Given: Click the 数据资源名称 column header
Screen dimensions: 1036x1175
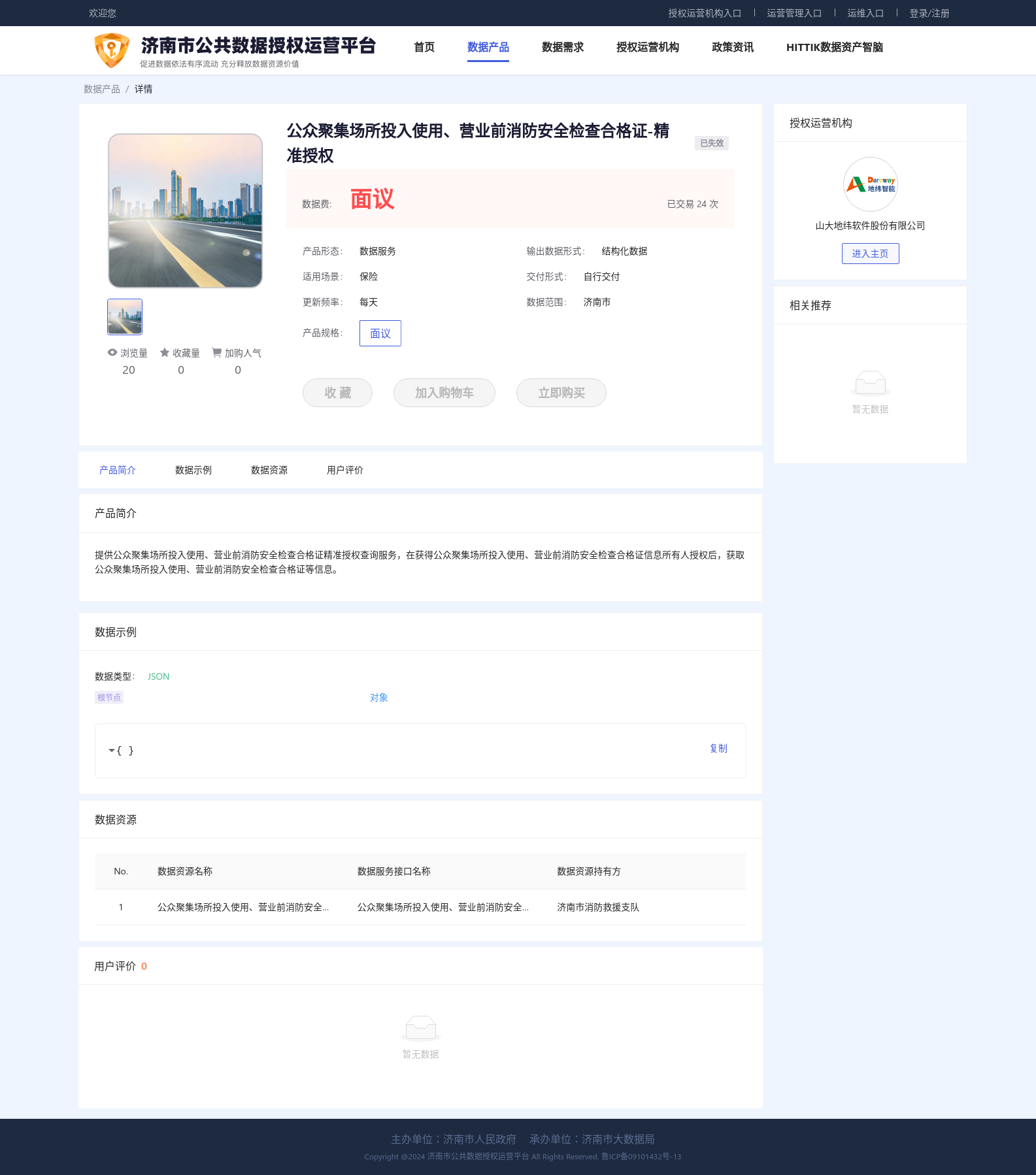Looking at the screenshot, I should coord(185,871).
